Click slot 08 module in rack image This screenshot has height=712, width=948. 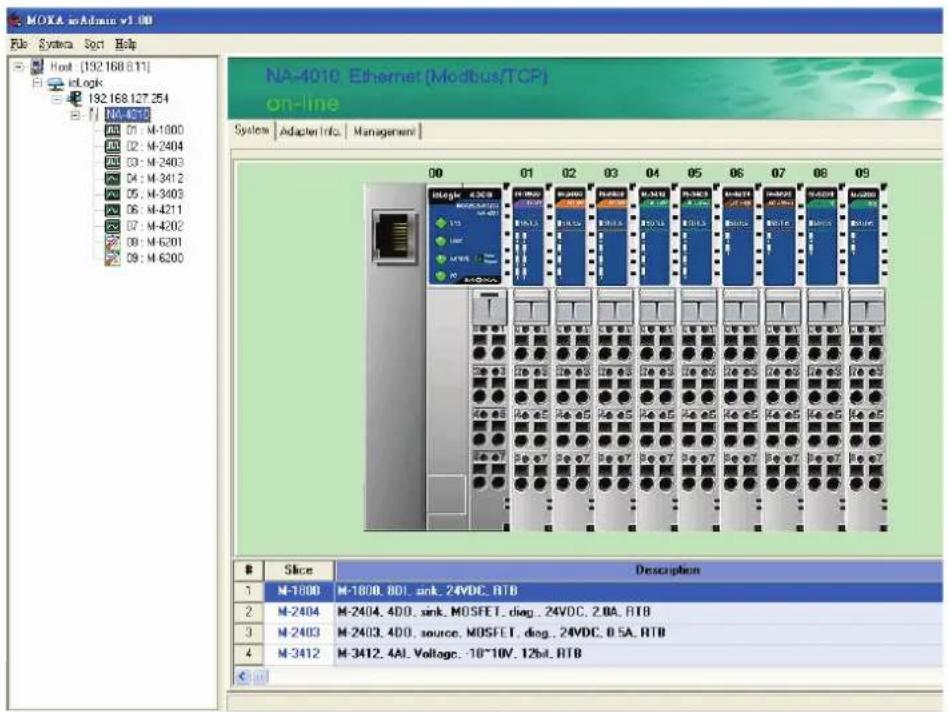[824, 357]
